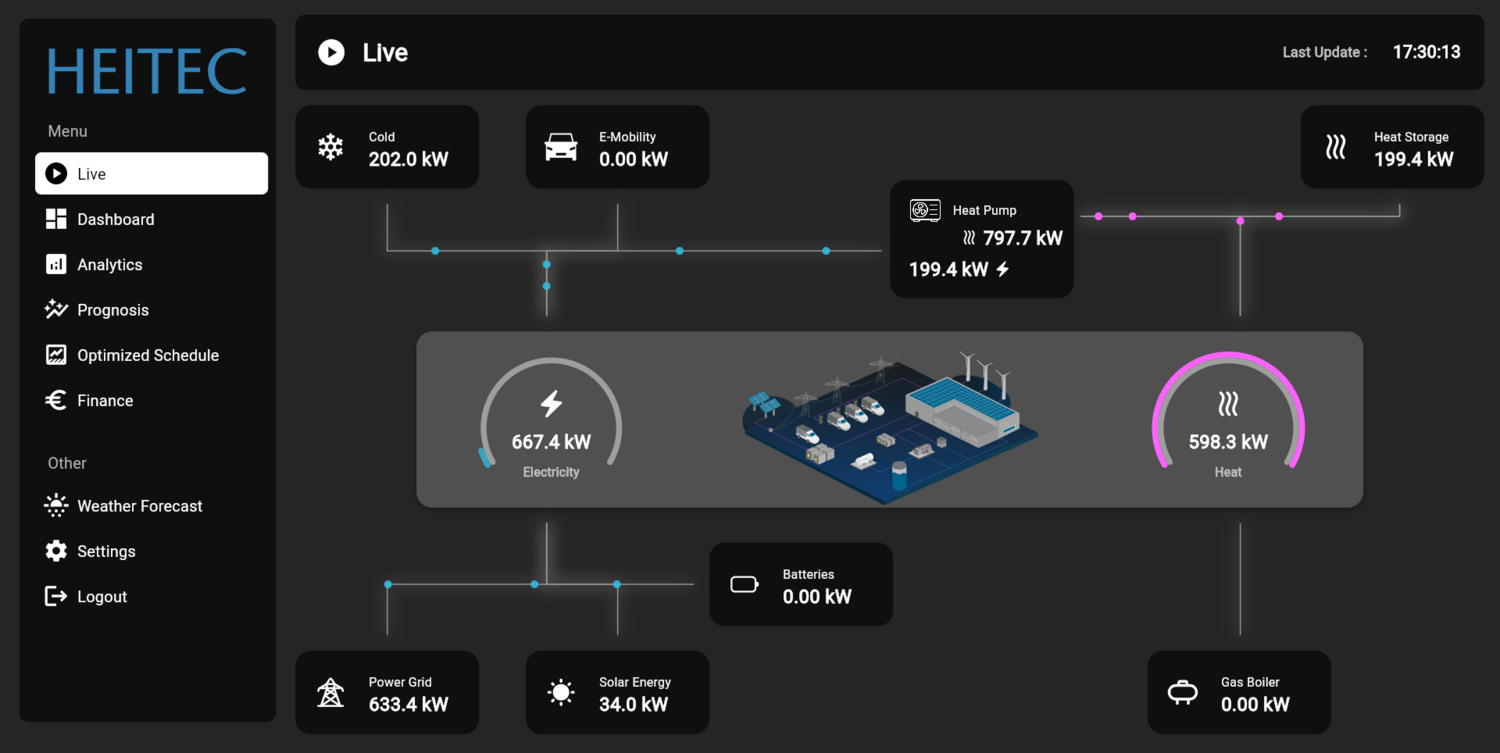1500x753 pixels.
Task: Click the play icon in the Live header
Action: (331, 52)
